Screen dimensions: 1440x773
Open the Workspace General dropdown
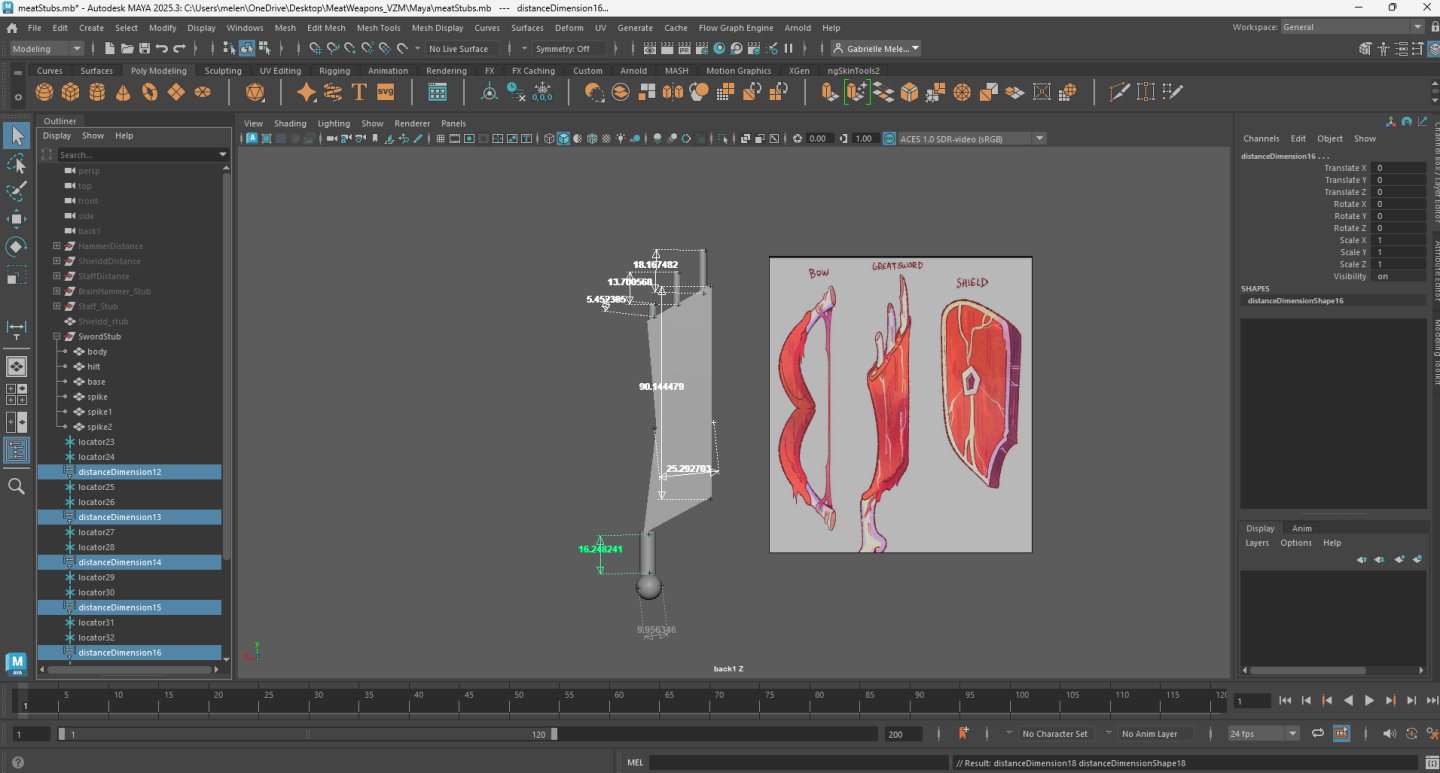(x=1353, y=27)
